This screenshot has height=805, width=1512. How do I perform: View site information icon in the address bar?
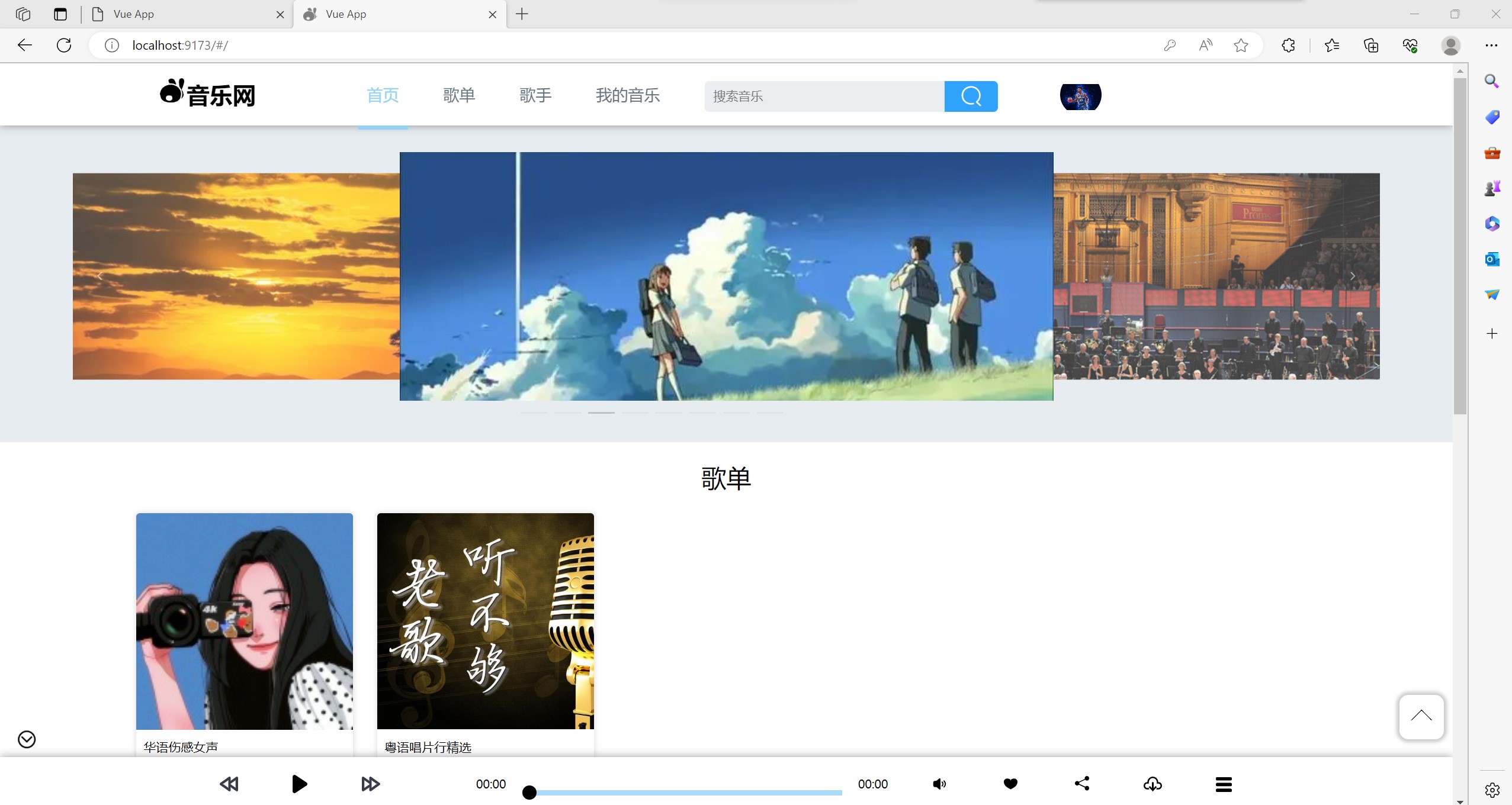tap(112, 46)
